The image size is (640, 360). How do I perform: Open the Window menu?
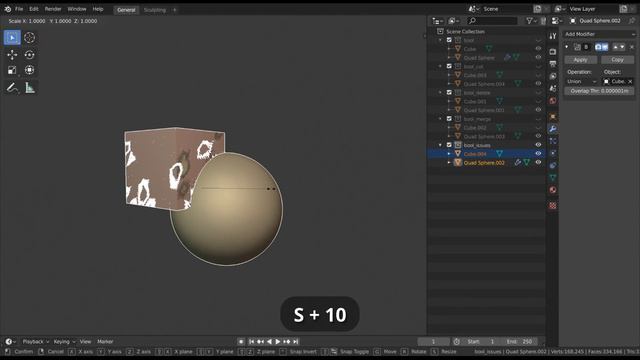(x=77, y=9)
